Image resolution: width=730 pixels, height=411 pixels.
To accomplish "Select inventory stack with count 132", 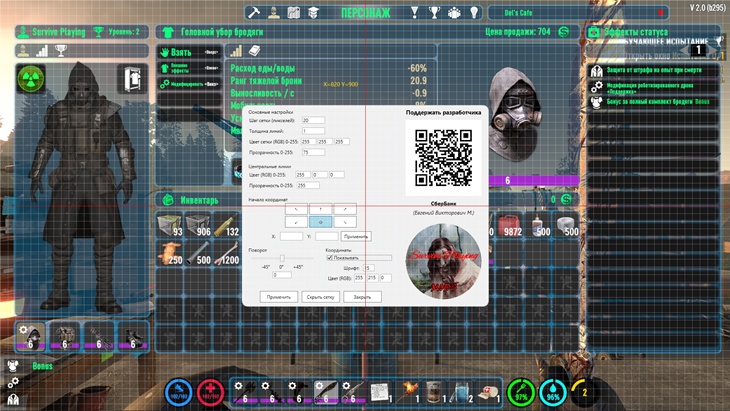I will pos(227,225).
